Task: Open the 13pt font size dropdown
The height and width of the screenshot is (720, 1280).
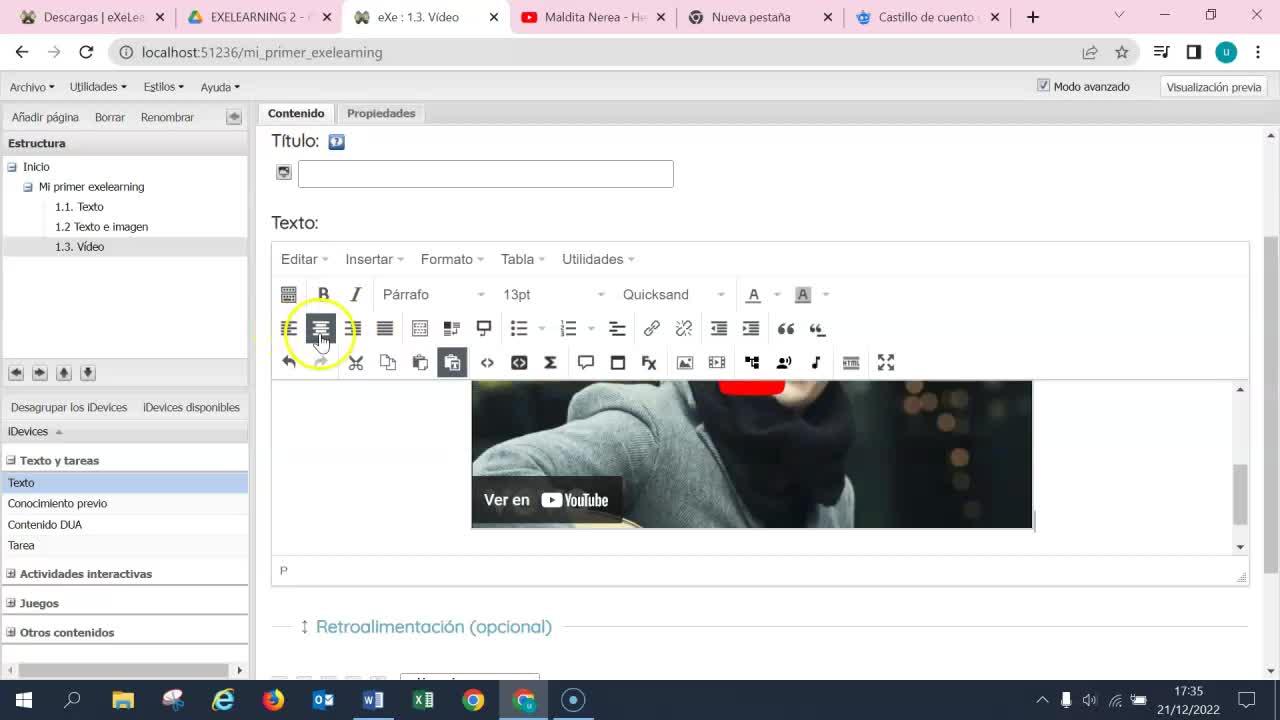Action: click(x=553, y=294)
